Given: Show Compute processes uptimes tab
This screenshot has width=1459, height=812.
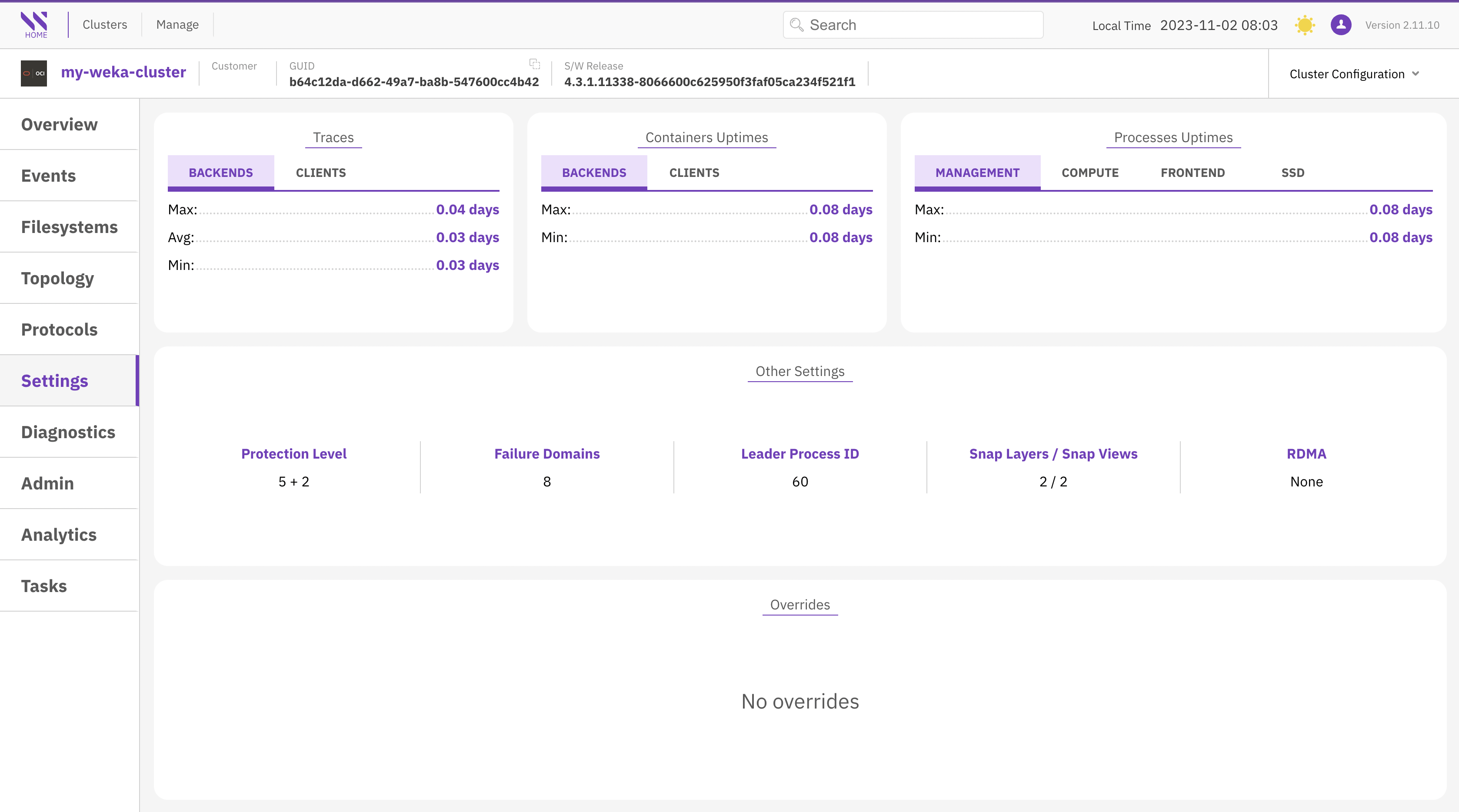Looking at the screenshot, I should coord(1090,173).
